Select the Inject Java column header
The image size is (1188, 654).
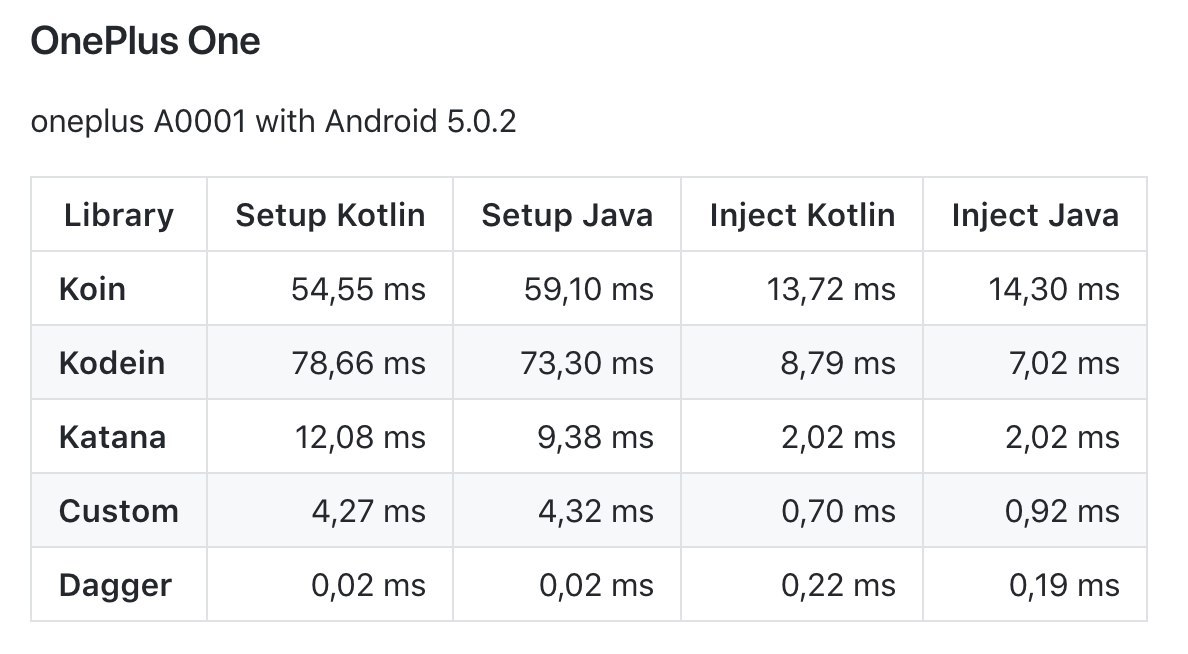pyautogui.click(x=1035, y=215)
